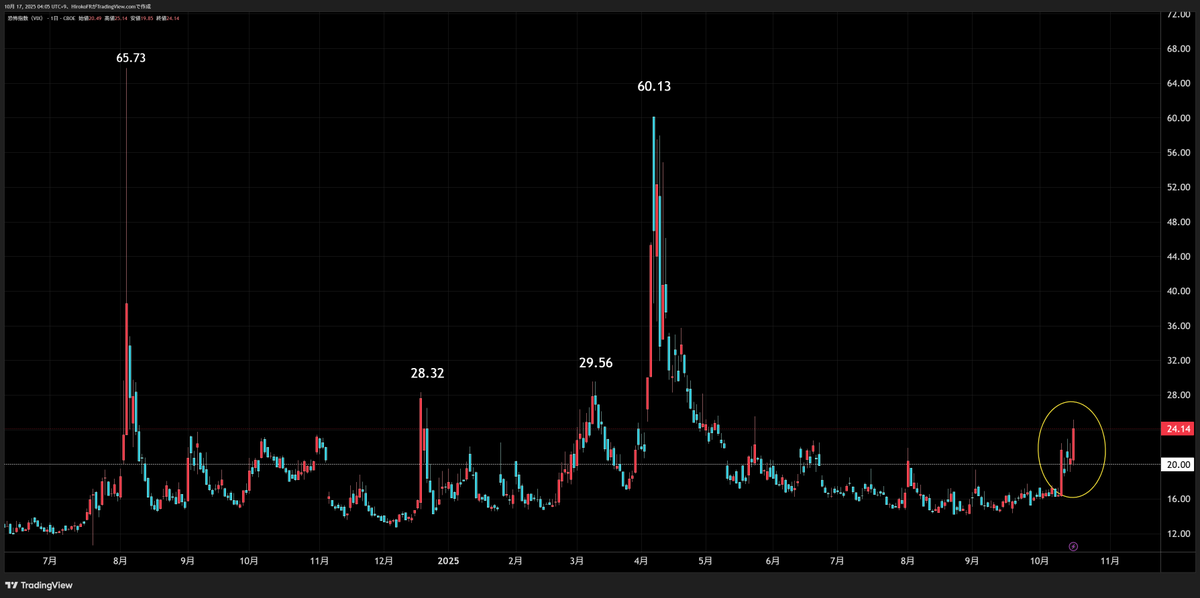
Task: Click the 20.00 highlighted price-line label
Action: click(1176, 465)
